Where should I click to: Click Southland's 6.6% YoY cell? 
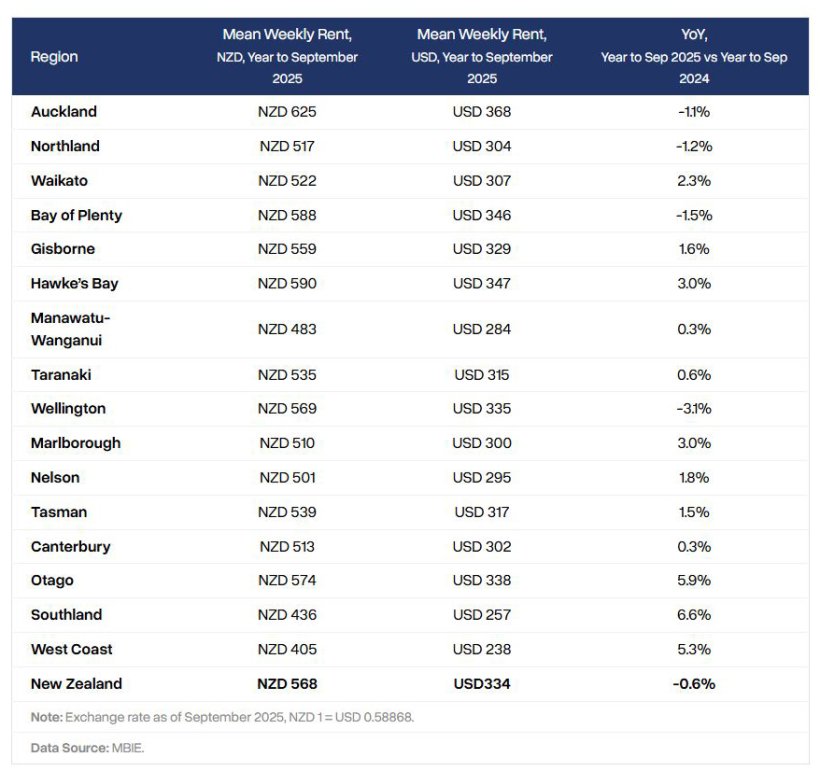(694, 615)
